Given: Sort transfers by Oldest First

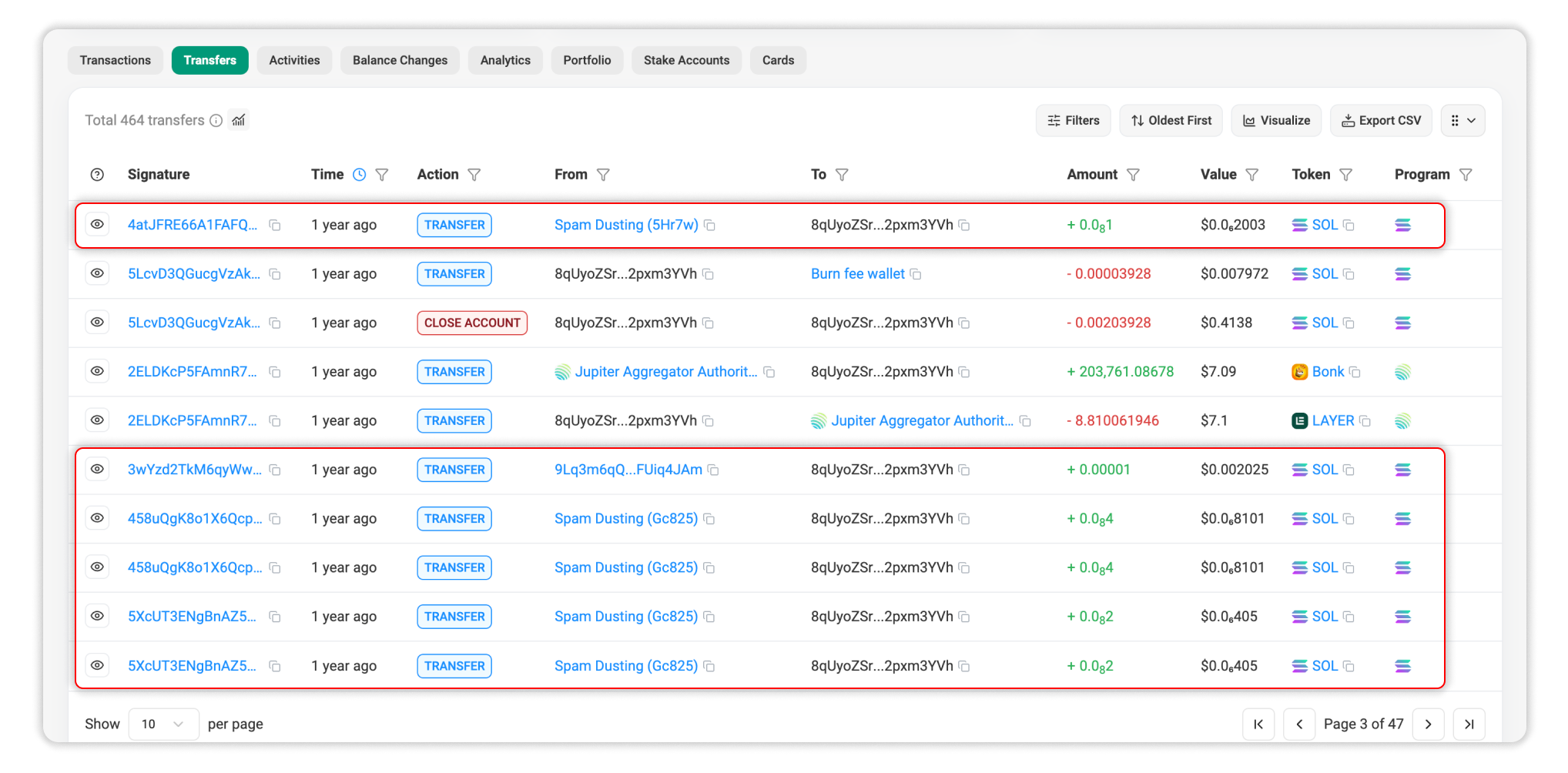Looking at the screenshot, I should tap(1171, 120).
